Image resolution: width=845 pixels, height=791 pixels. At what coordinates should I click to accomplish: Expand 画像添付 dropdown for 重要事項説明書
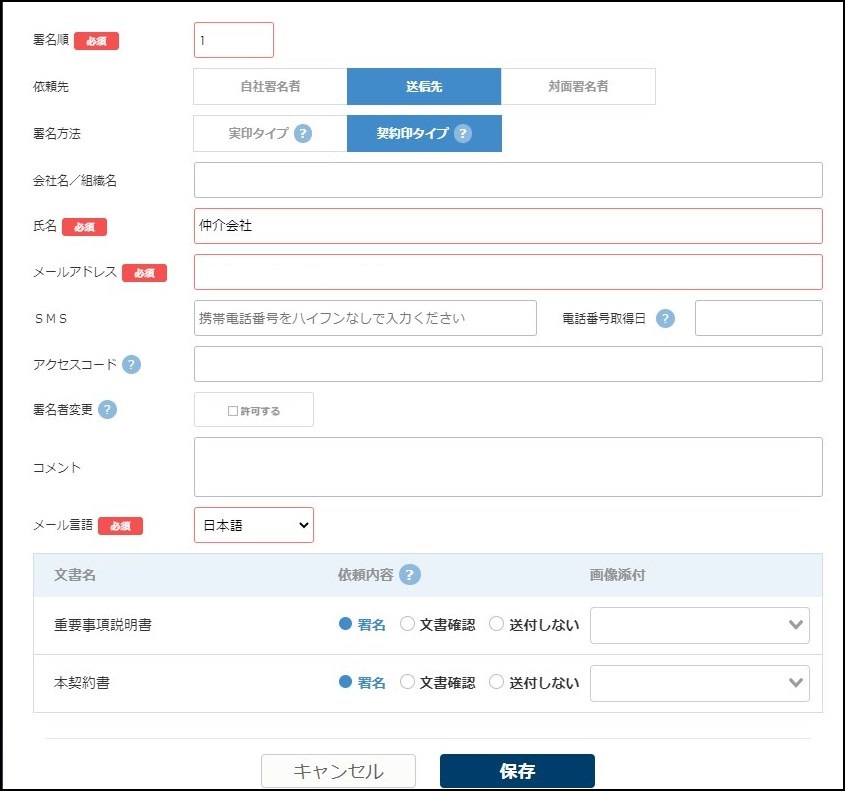pos(700,625)
